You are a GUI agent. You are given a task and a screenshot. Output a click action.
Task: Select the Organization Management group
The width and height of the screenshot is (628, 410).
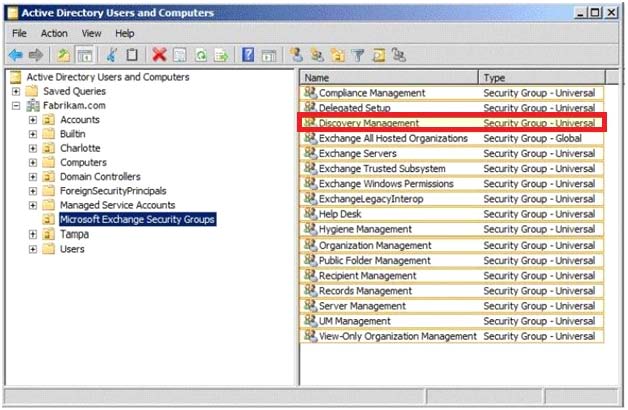tap(452, 245)
